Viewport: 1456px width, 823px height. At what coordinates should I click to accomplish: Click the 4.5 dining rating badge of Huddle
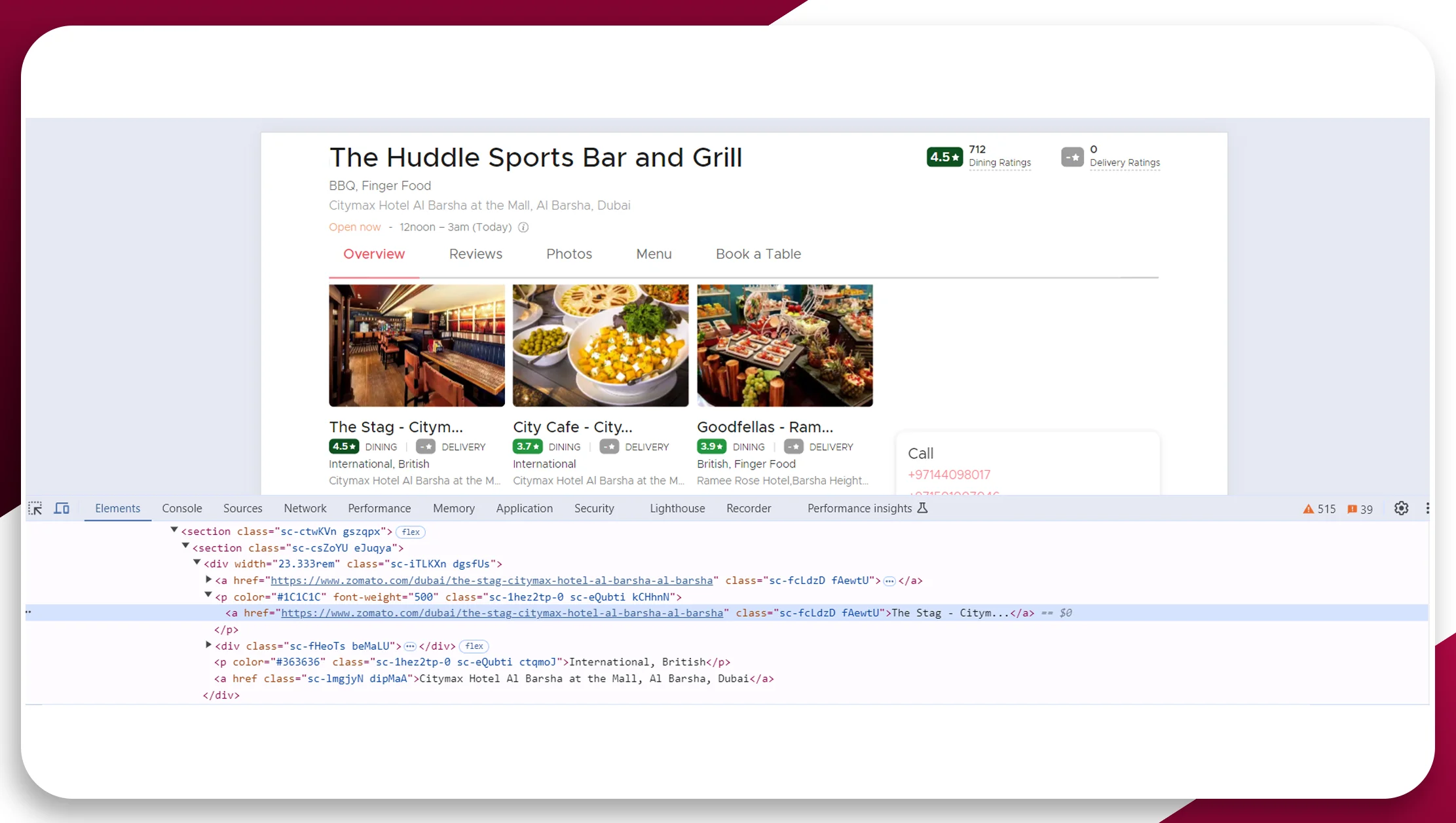click(944, 157)
